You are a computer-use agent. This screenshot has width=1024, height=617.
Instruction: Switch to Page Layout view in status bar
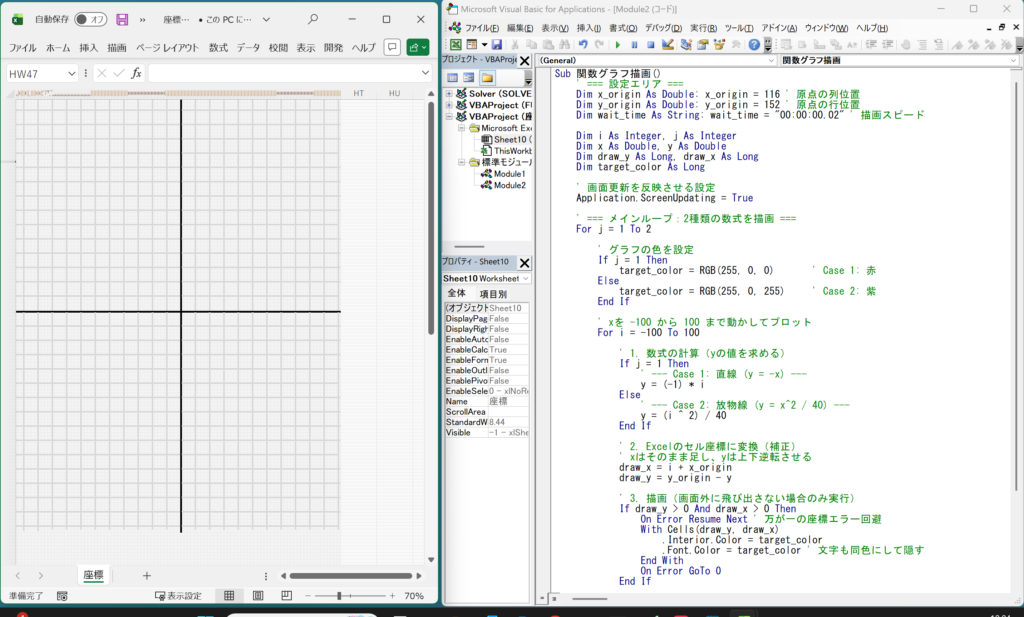point(258,596)
